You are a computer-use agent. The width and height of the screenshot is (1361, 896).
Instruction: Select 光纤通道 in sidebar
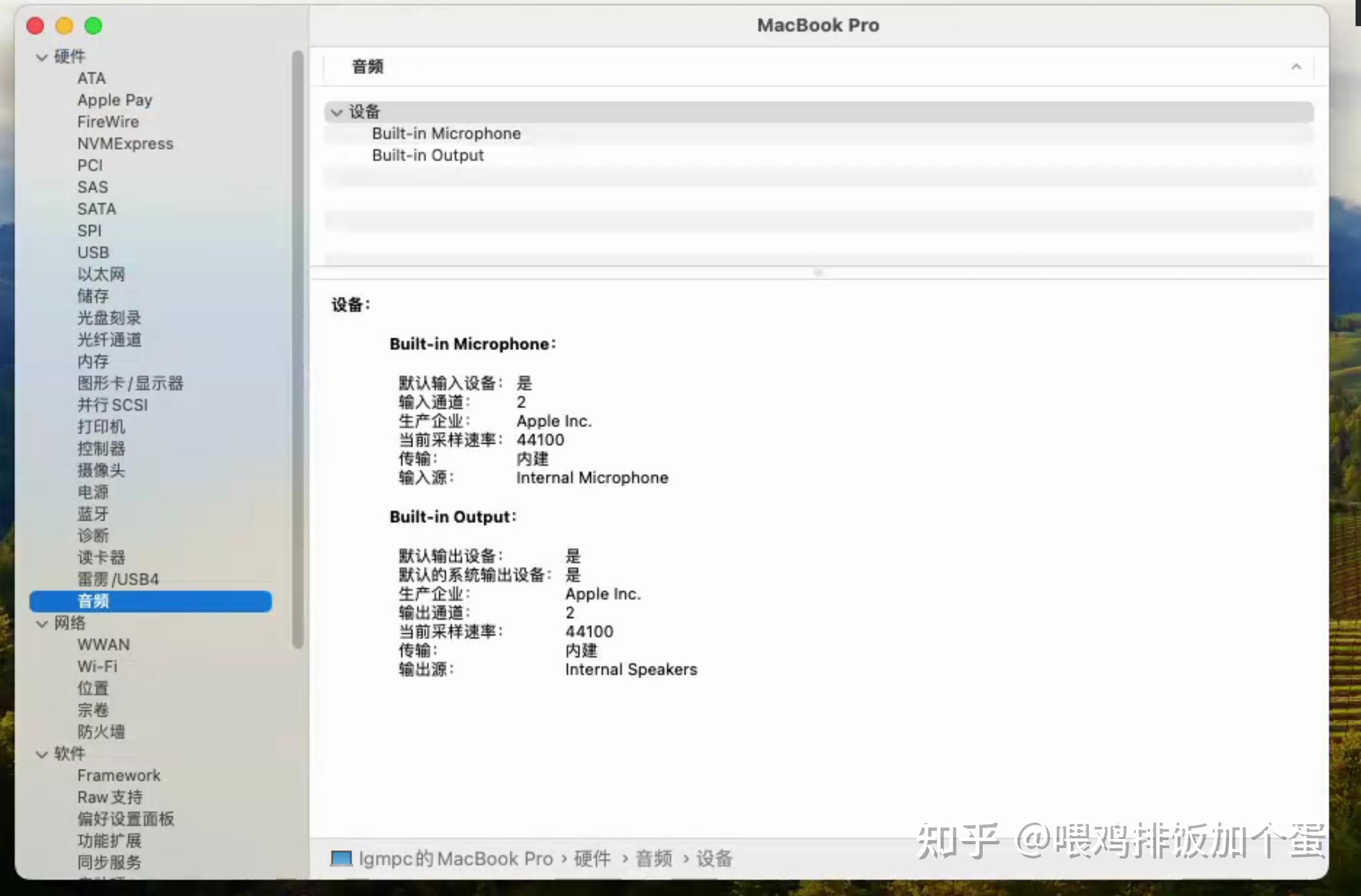click(x=109, y=340)
